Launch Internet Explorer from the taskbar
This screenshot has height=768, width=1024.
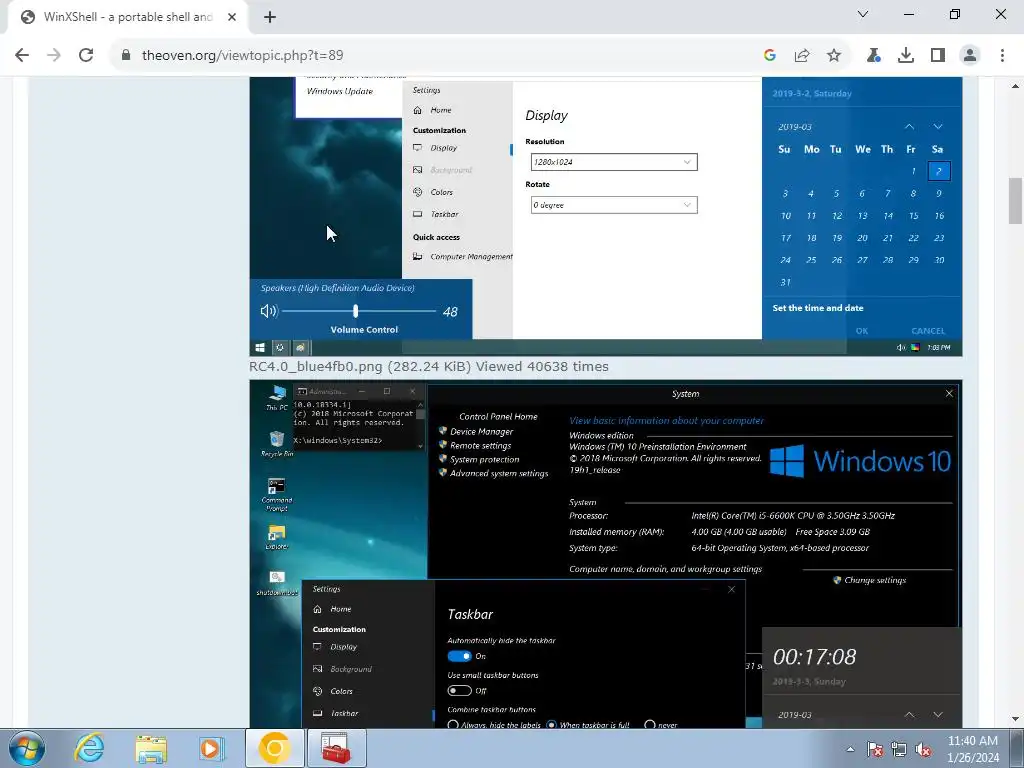[89, 748]
